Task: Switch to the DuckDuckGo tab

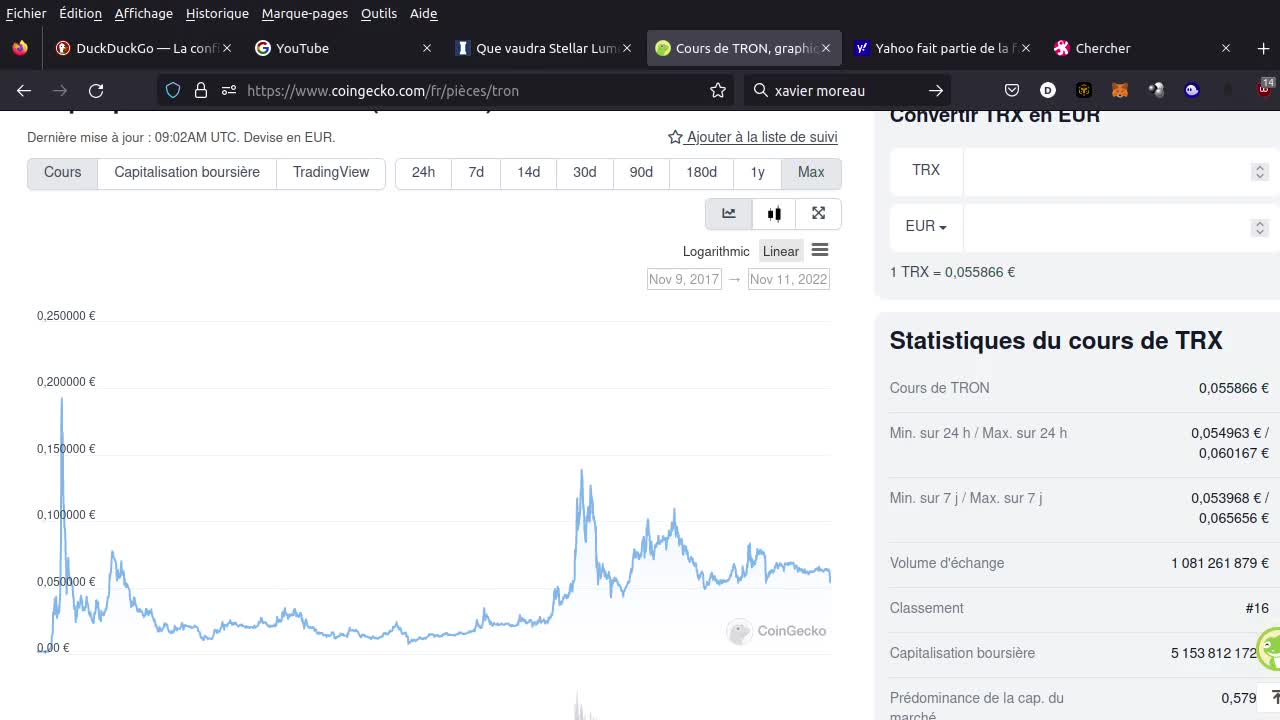Action: (145, 48)
